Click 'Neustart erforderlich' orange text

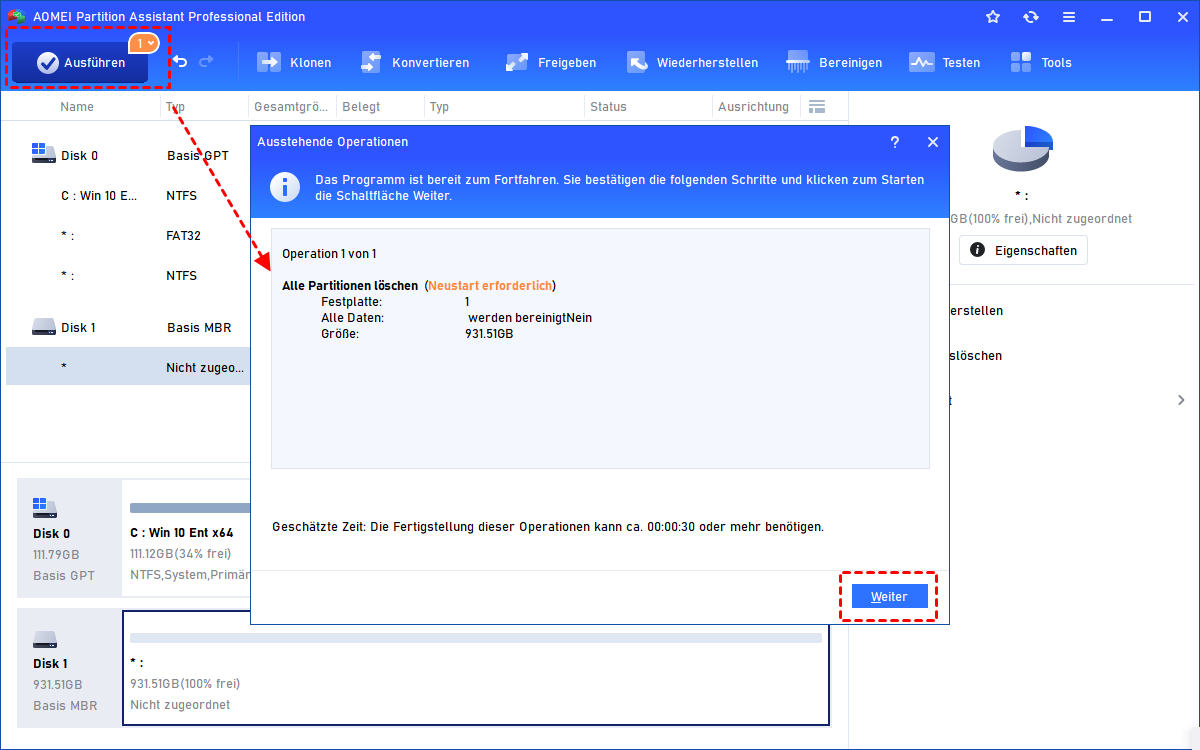pos(490,286)
